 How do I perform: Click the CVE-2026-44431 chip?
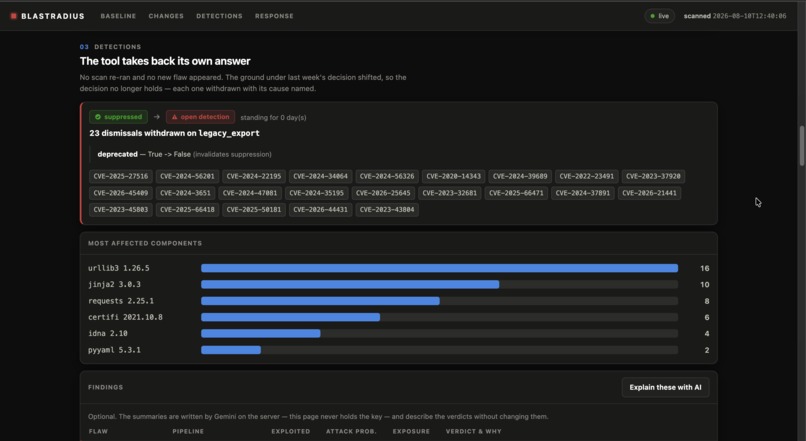[320, 210]
